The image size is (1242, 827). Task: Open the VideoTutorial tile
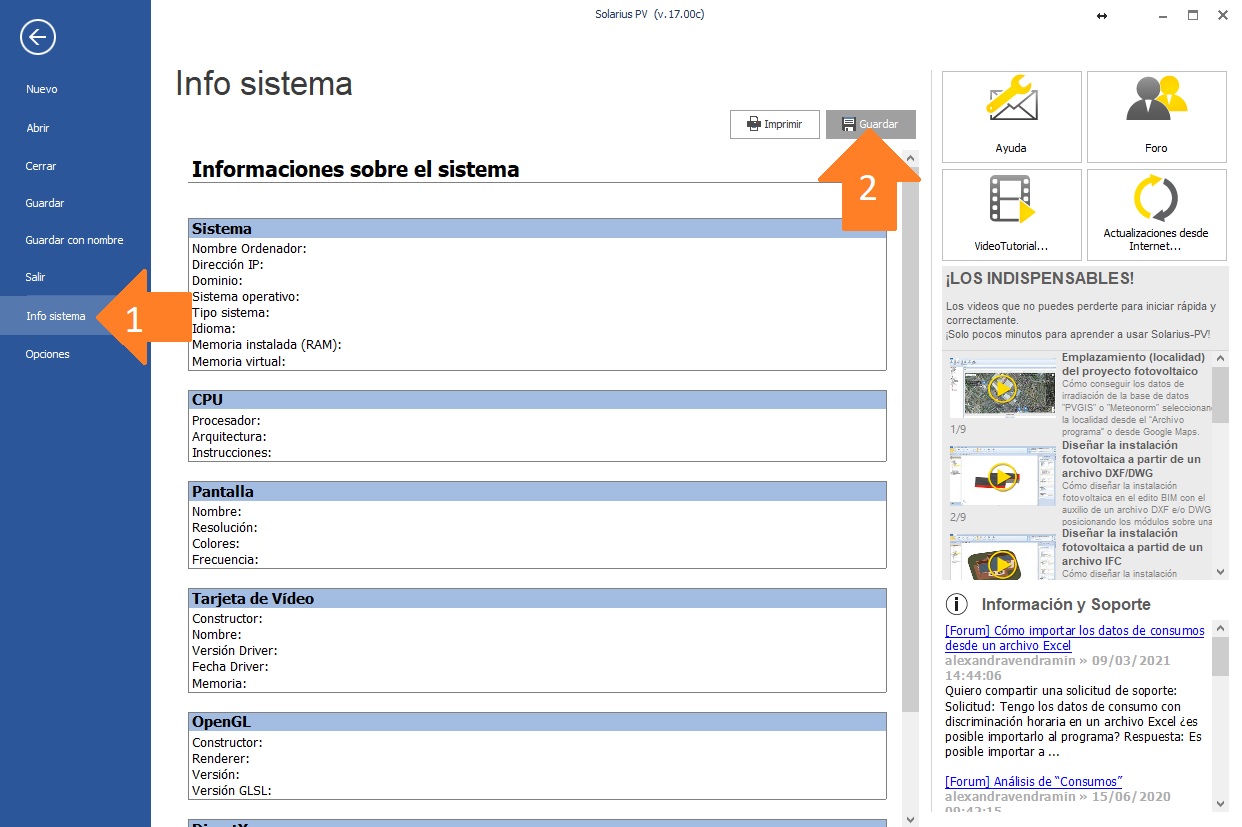(x=1012, y=214)
